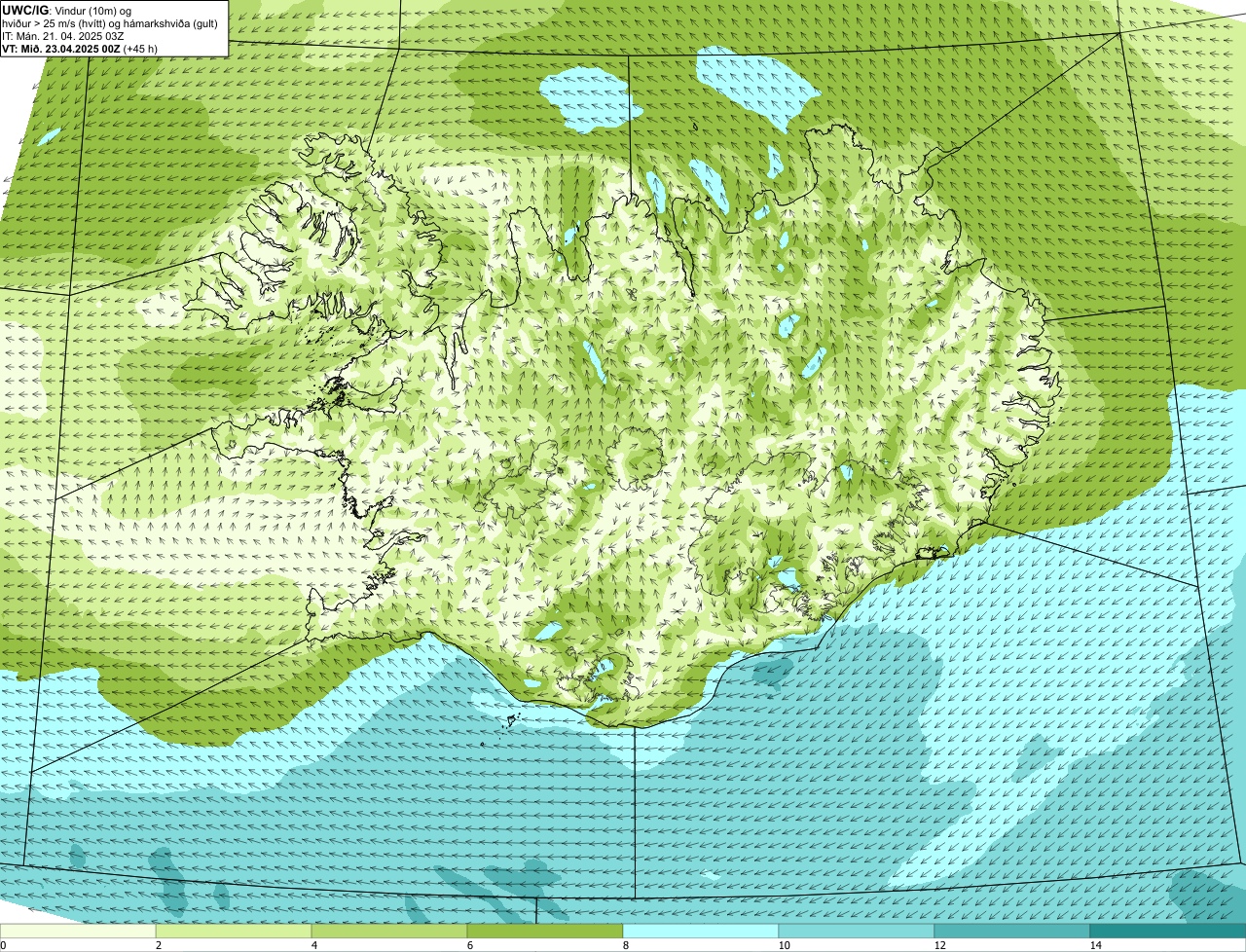Select the 'VT: Mið. 23.04.2025 00Z (+45 h)' line

[80, 48]
